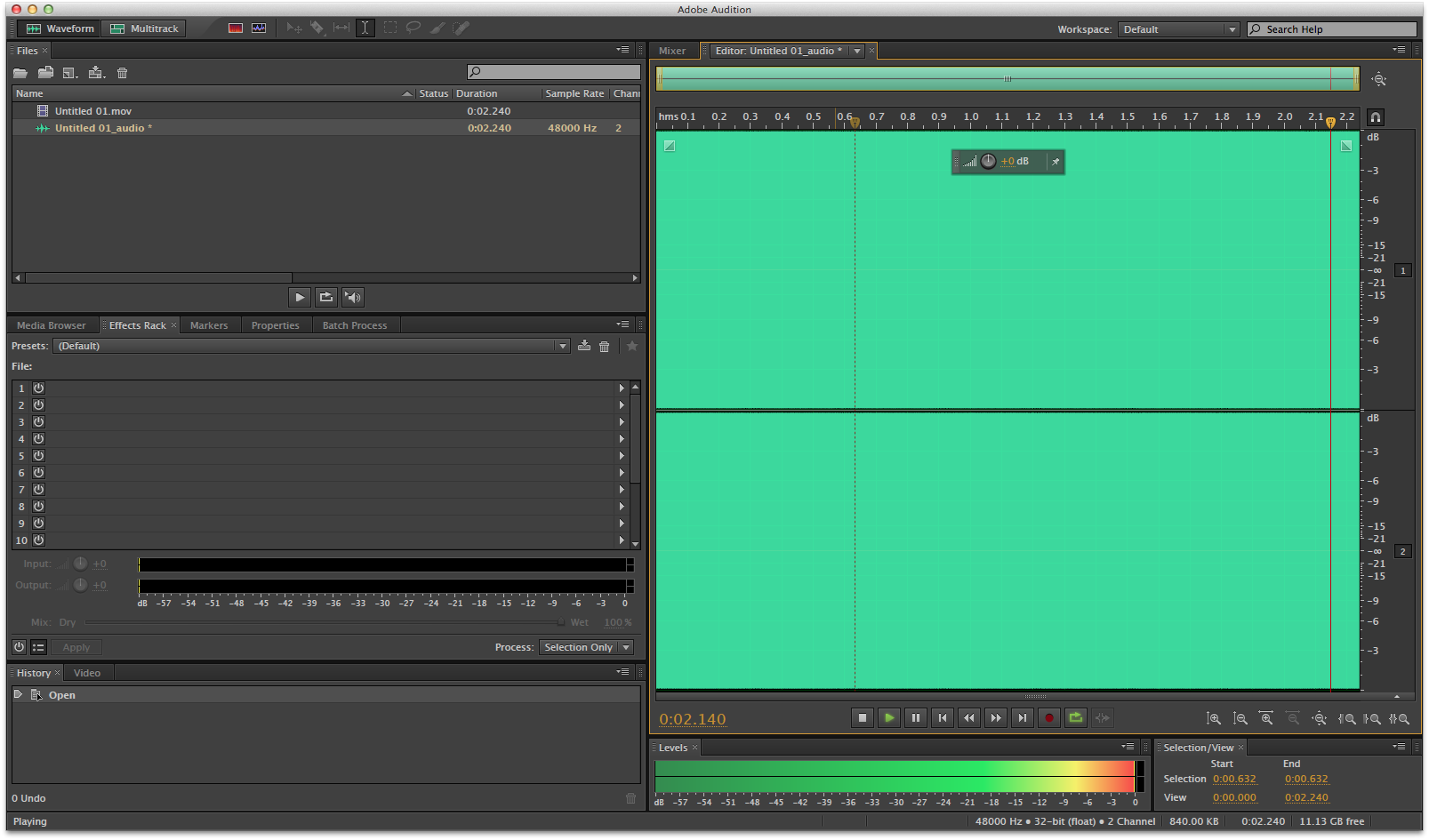Select the Lasso Selection tool

413,28
